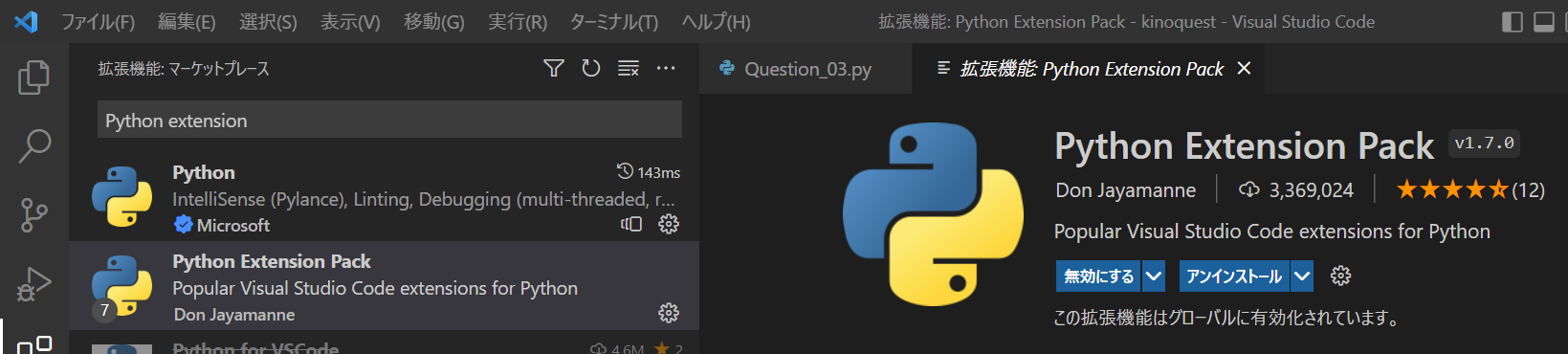The width and height of the screenshot is (1568, 354).
Task: Expand the 無効にする dropdown arrow
Action: click(1154, 276)
